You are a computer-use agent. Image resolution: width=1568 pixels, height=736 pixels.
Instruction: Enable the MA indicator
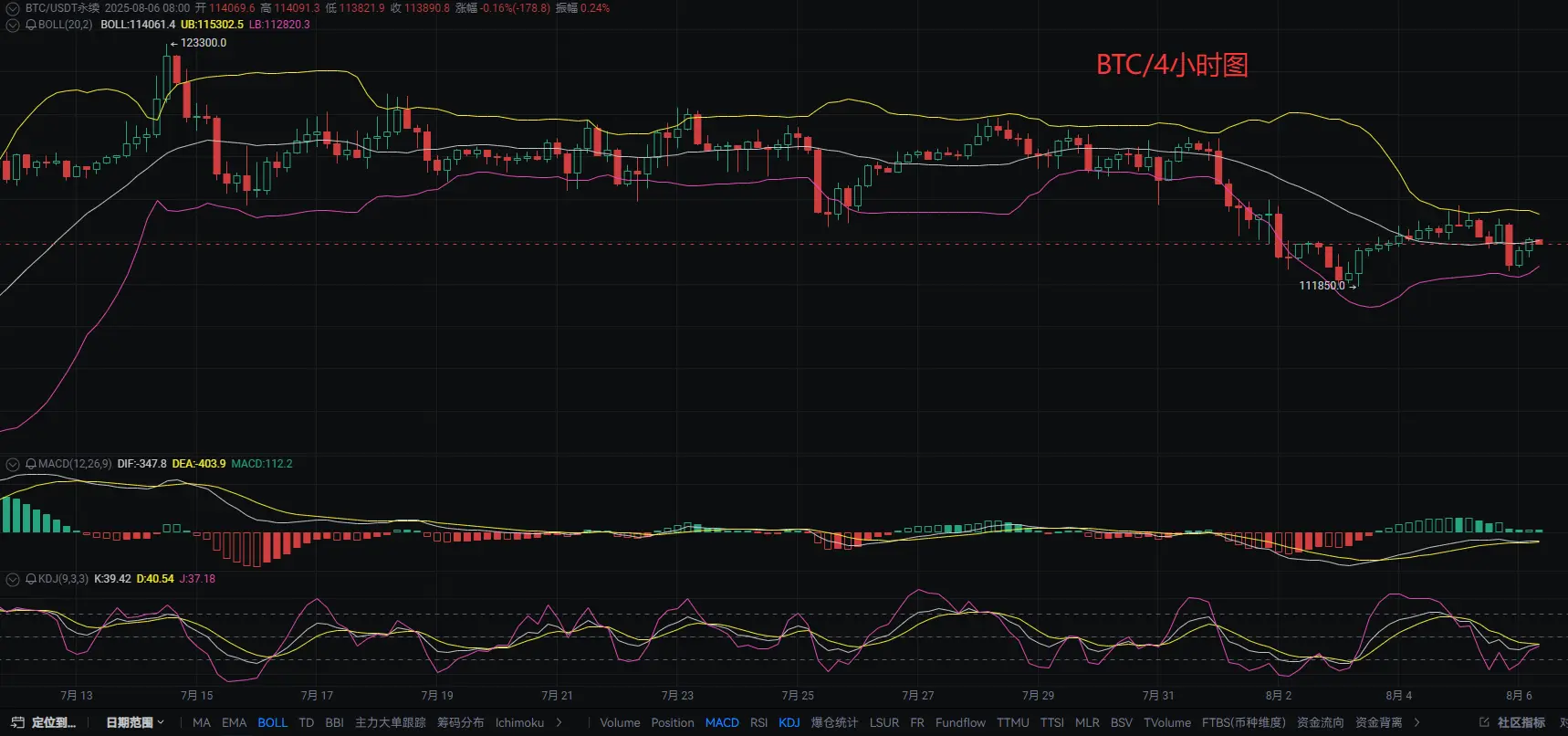click(x=202, y=722)
